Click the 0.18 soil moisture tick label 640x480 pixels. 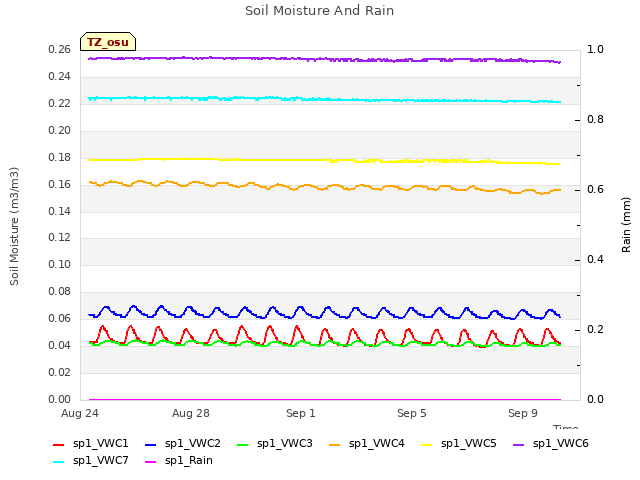tap(60, 158)
